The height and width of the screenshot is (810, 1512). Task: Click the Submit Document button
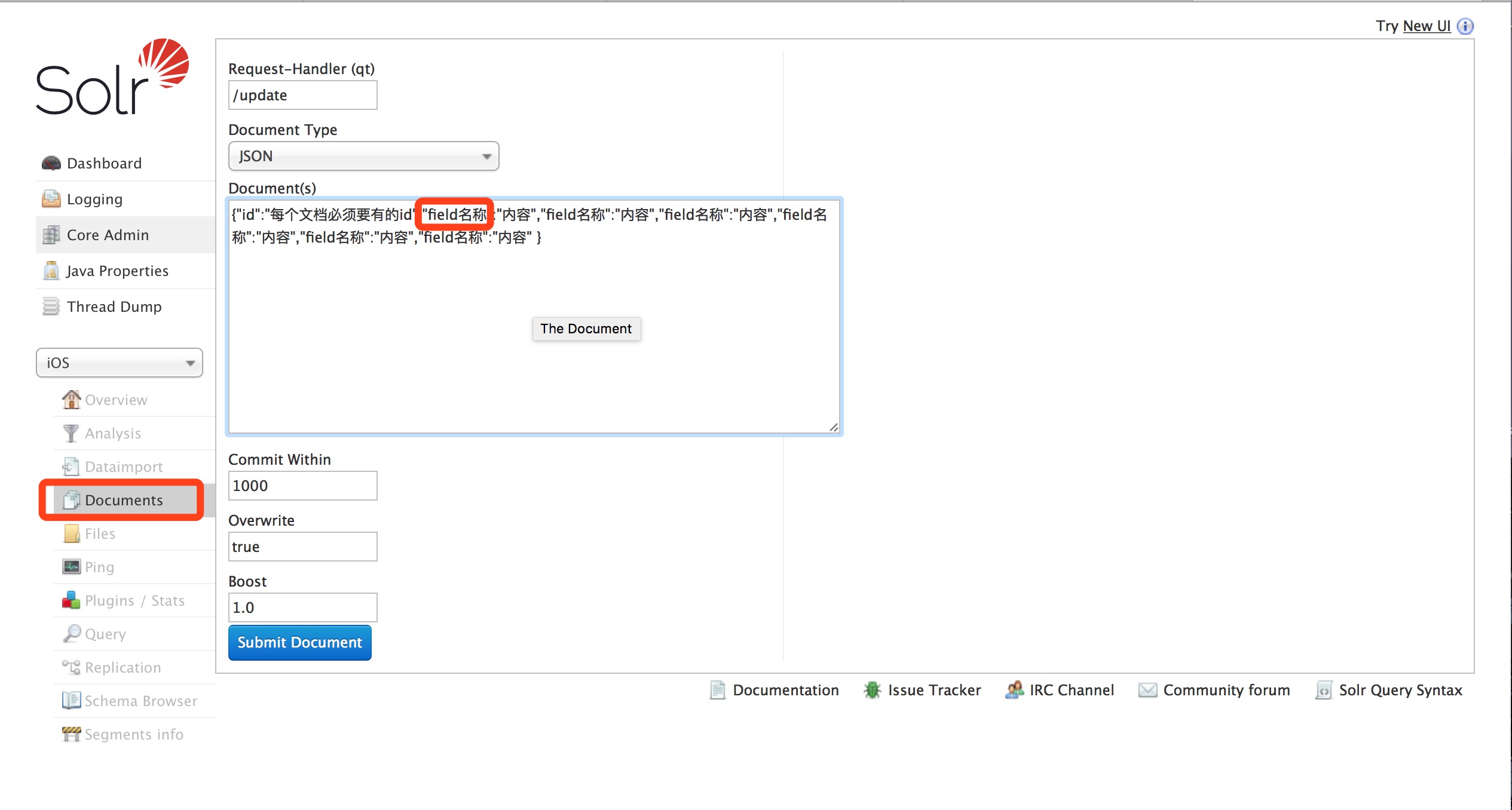coord(300,642)
